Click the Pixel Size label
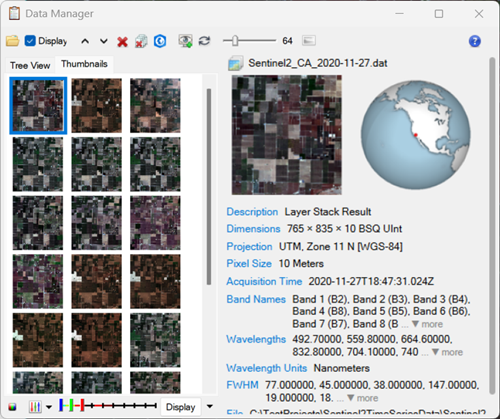Screen dimensions: 500x419 click(x=249, y=263)
